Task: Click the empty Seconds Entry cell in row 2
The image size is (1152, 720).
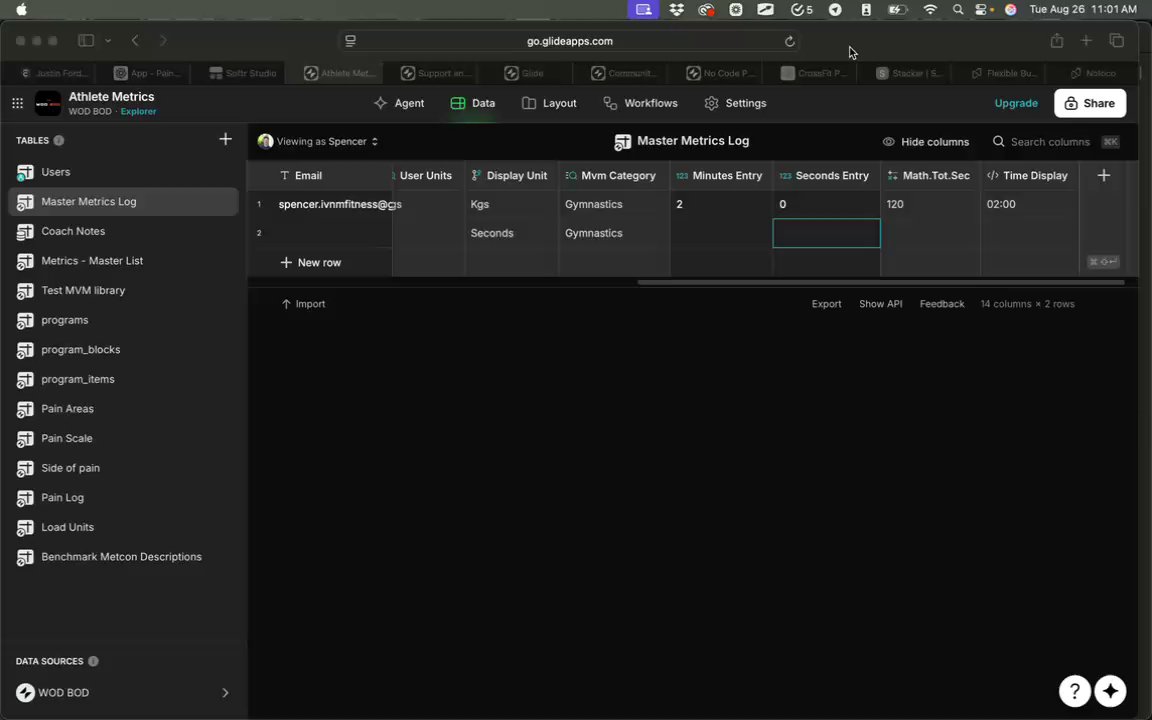Action: (827, 233)
